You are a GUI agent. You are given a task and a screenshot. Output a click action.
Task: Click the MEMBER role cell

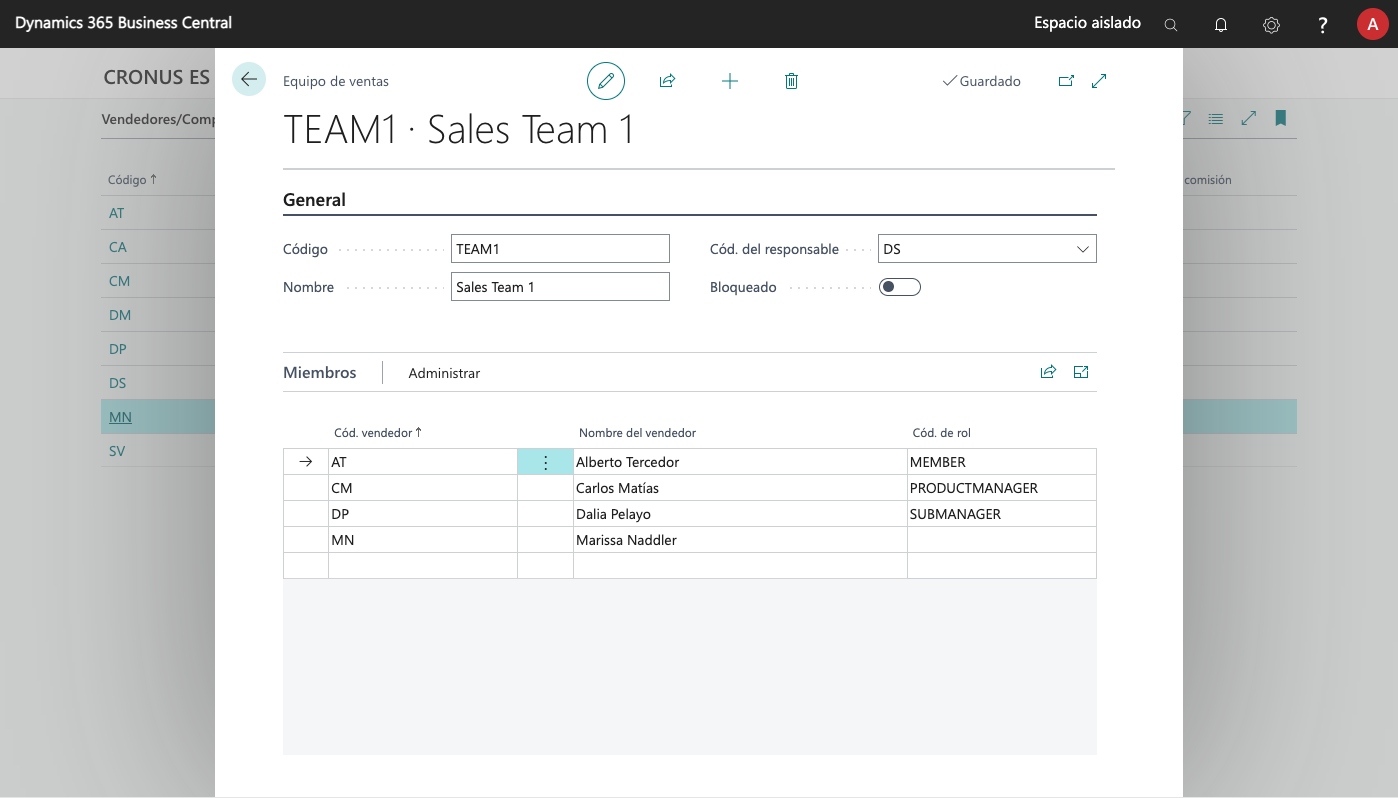[x=1002, y=462]
